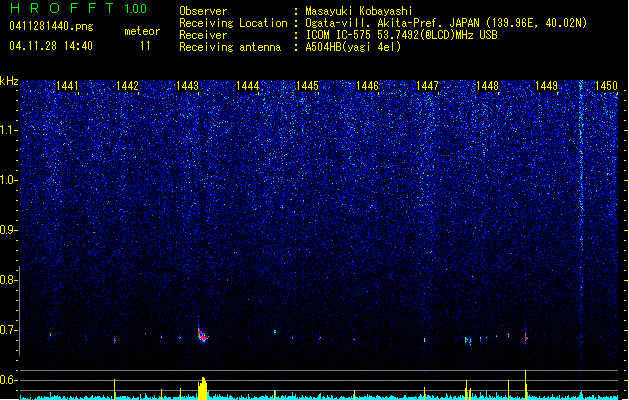Click the 1449 time axis marker

tap(546, 86)
